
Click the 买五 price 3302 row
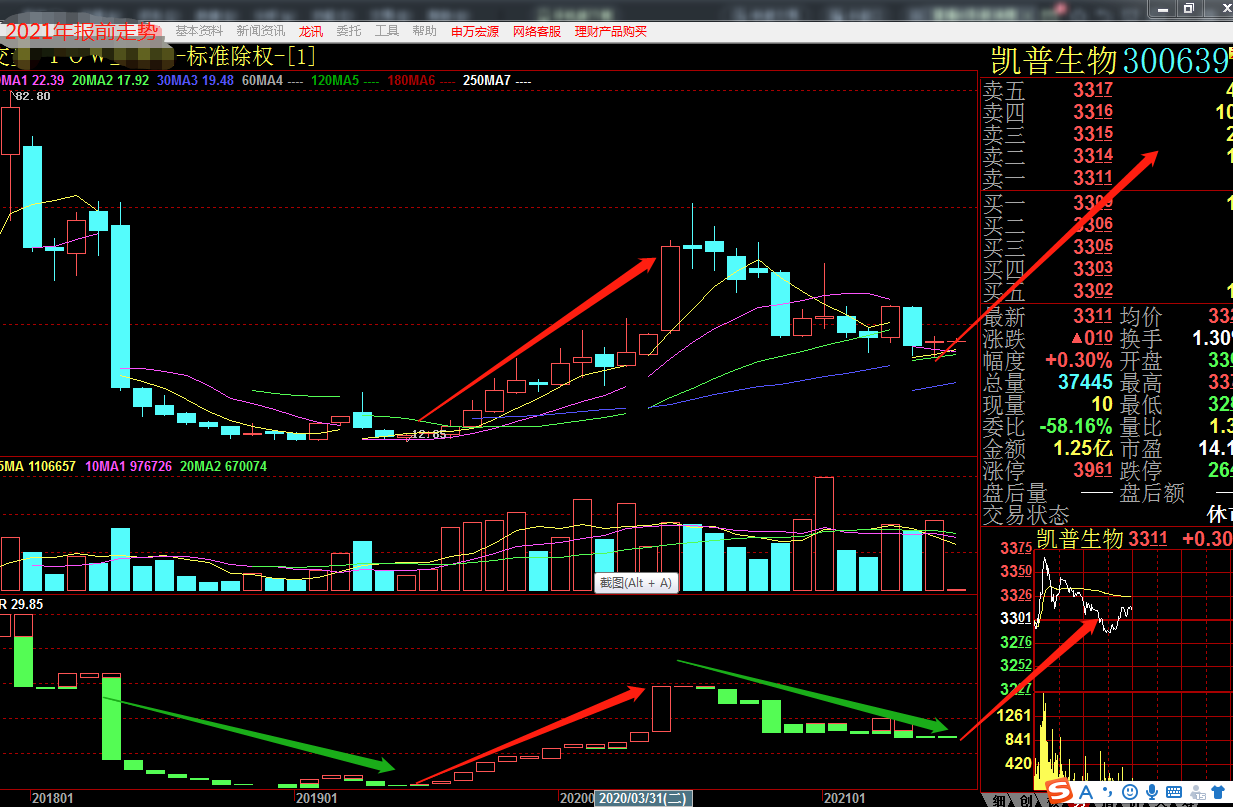click(x=1106, y=291)
